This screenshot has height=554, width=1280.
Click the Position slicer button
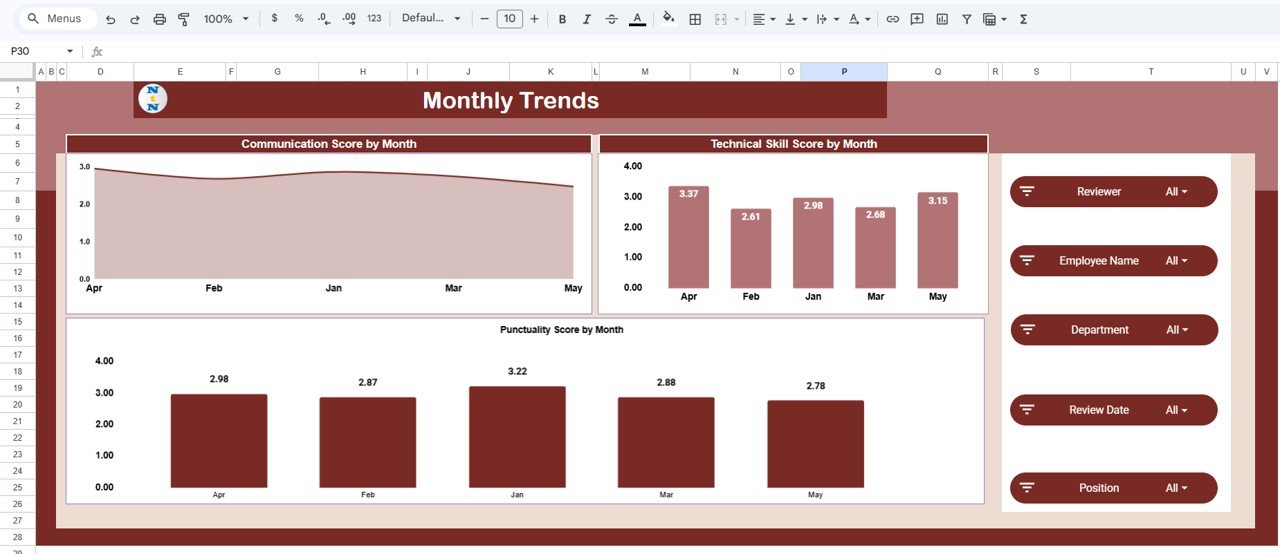[1113, 488]
